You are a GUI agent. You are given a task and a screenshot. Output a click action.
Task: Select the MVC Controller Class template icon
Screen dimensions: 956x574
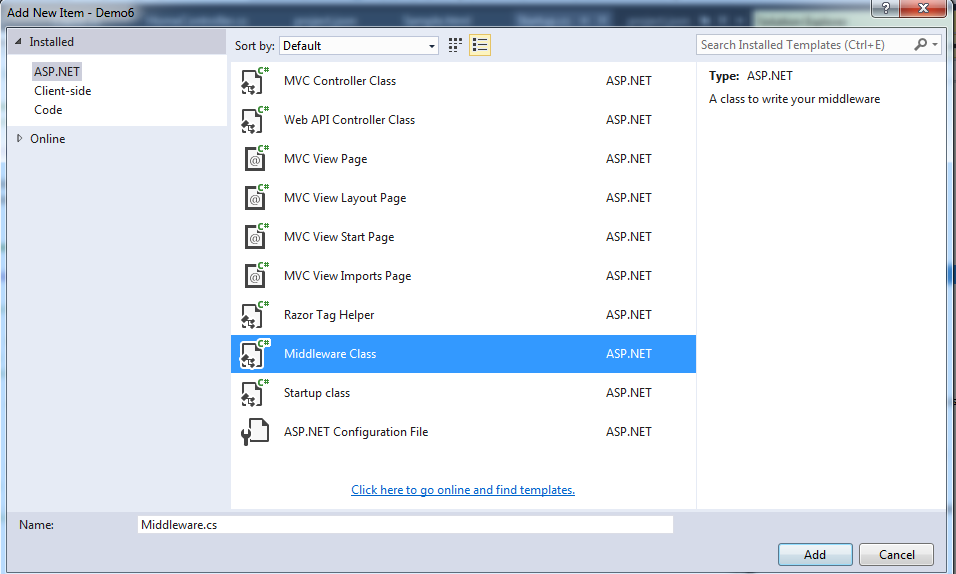tap(255, 81)
